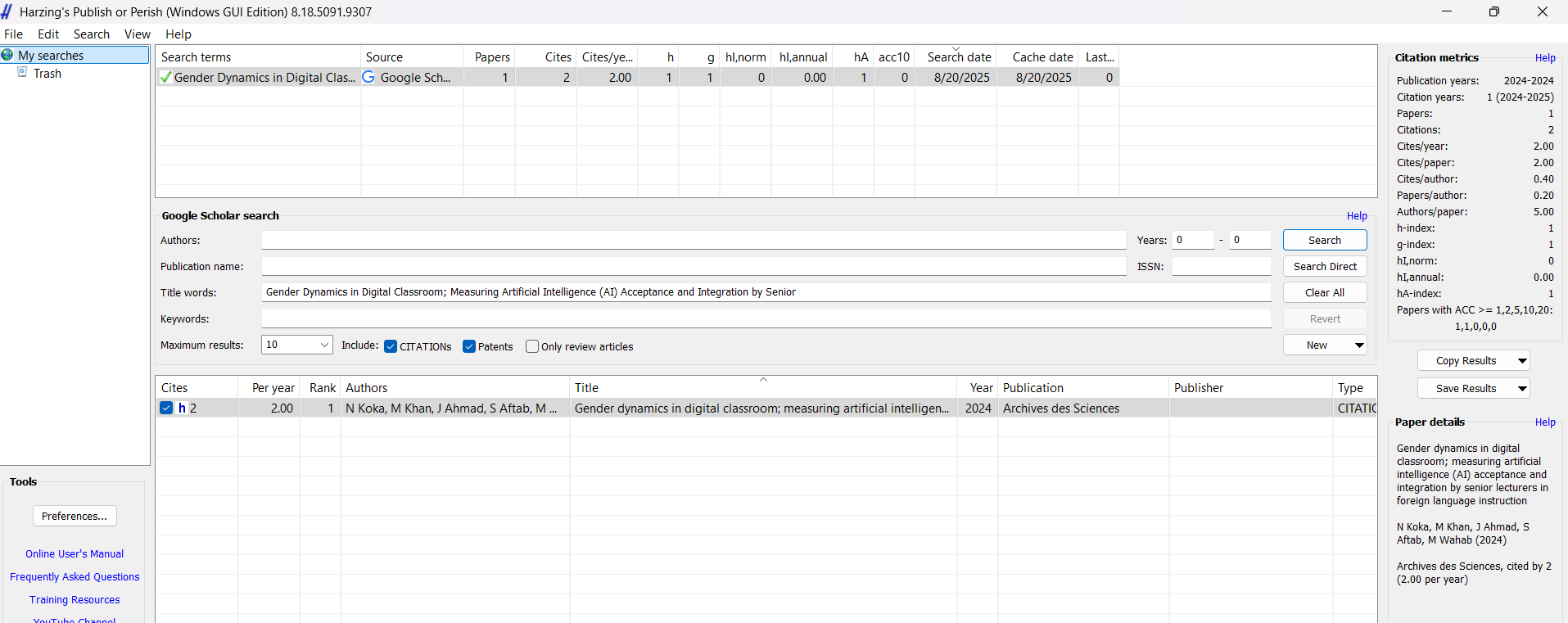This screenshot has height=623, width=1568.
Task: Toggle the CITATIONs include checkbox
Action: pyautogui.click(x=391, y=346)
